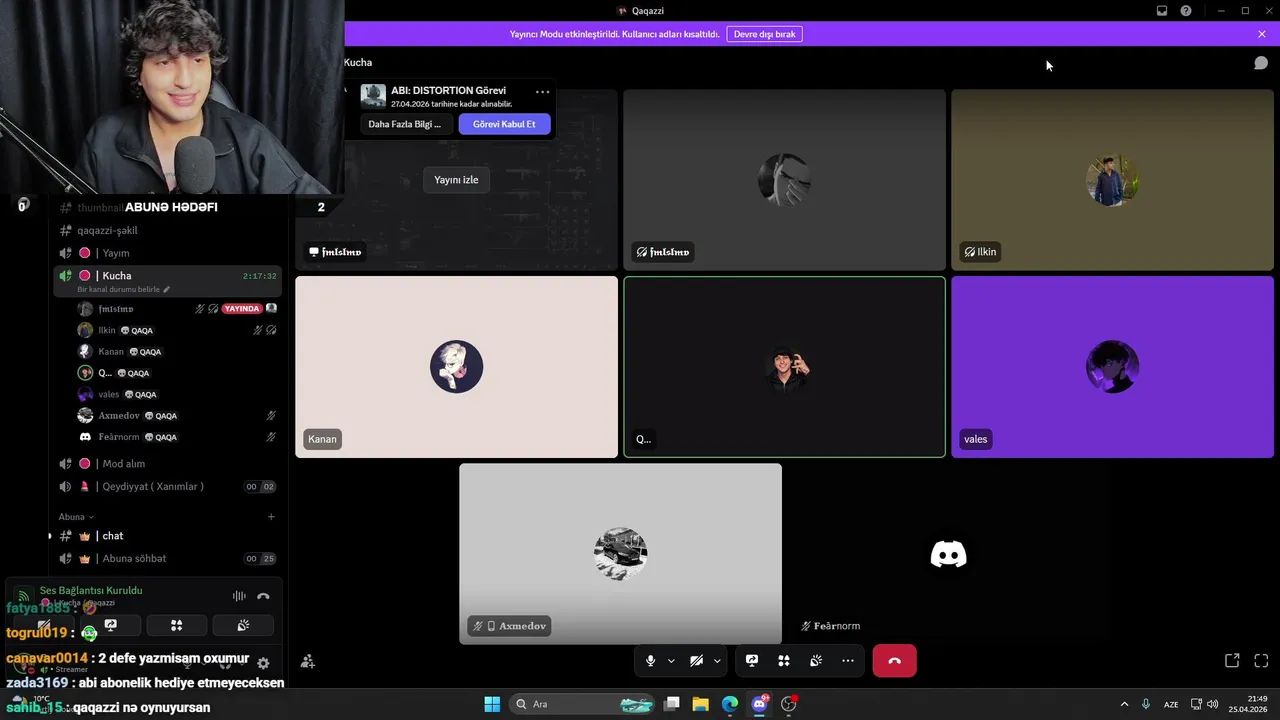Toggle noise suppression waveform icon
Screen dimensions: 1280x720
(239, 596)
